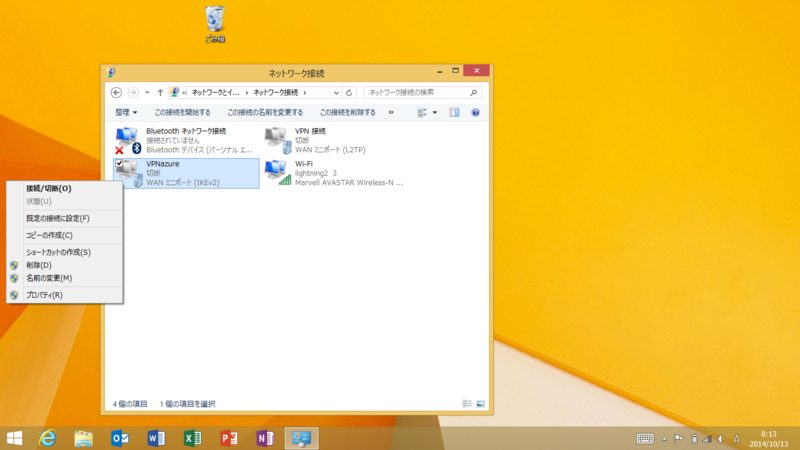Click the 4 個の項目 status text
The image size is (800, 450).
[x=130, y=404]
